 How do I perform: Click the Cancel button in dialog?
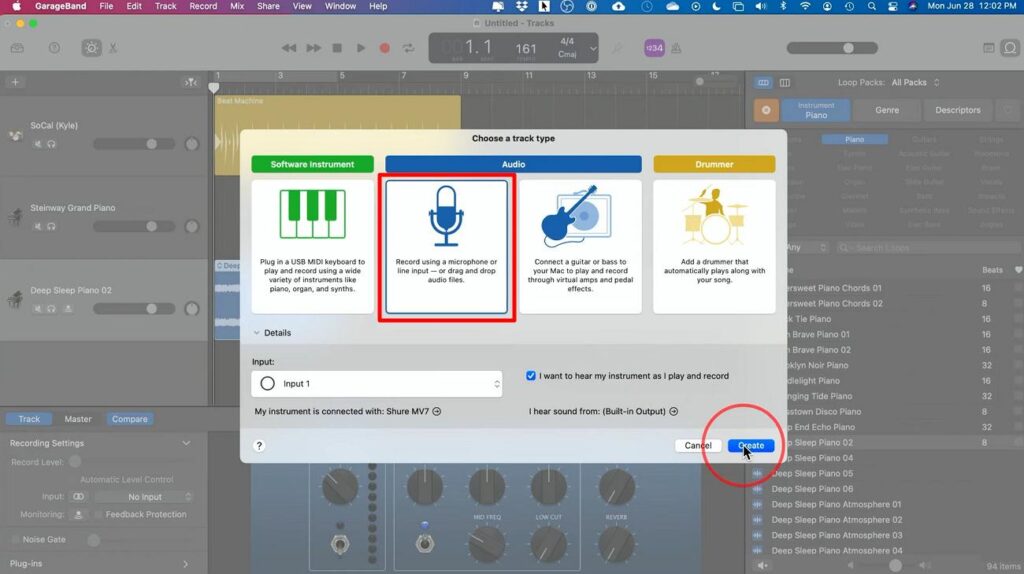(697, 445)
